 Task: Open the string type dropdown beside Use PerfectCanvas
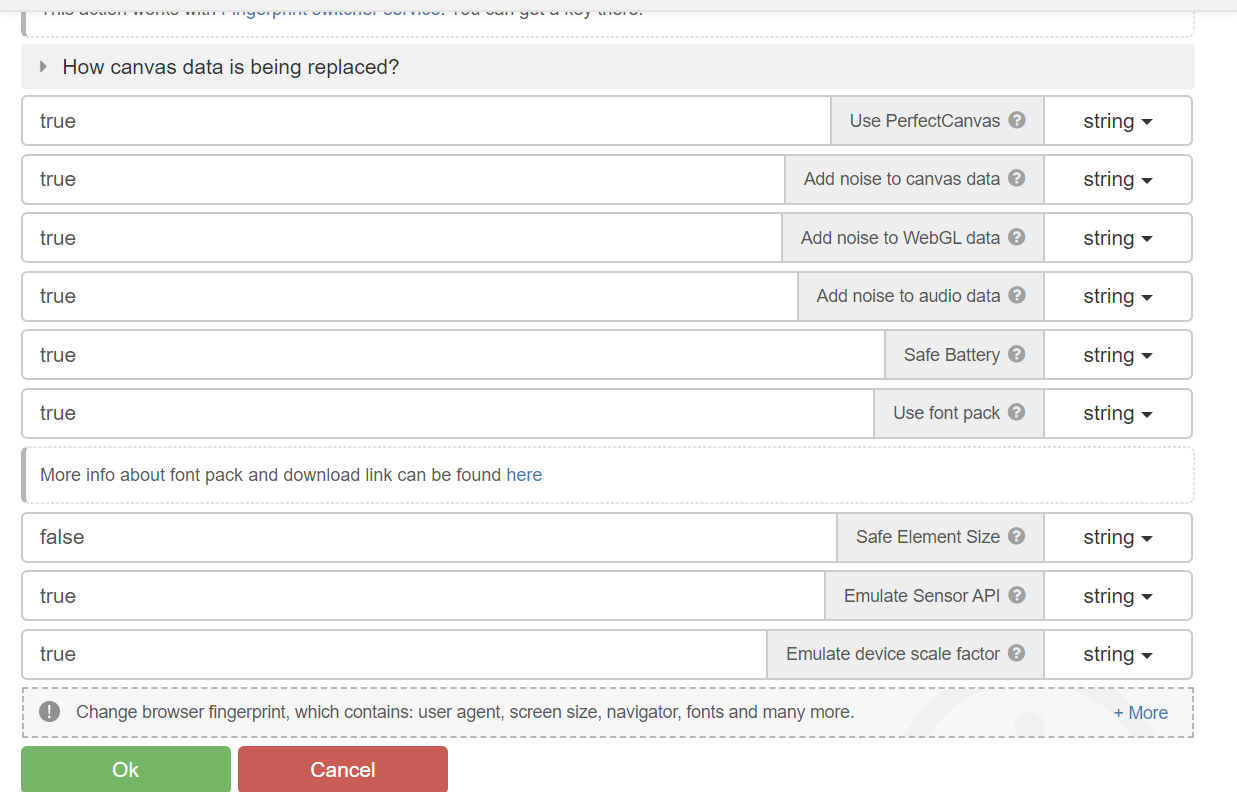pos(1117,120)
